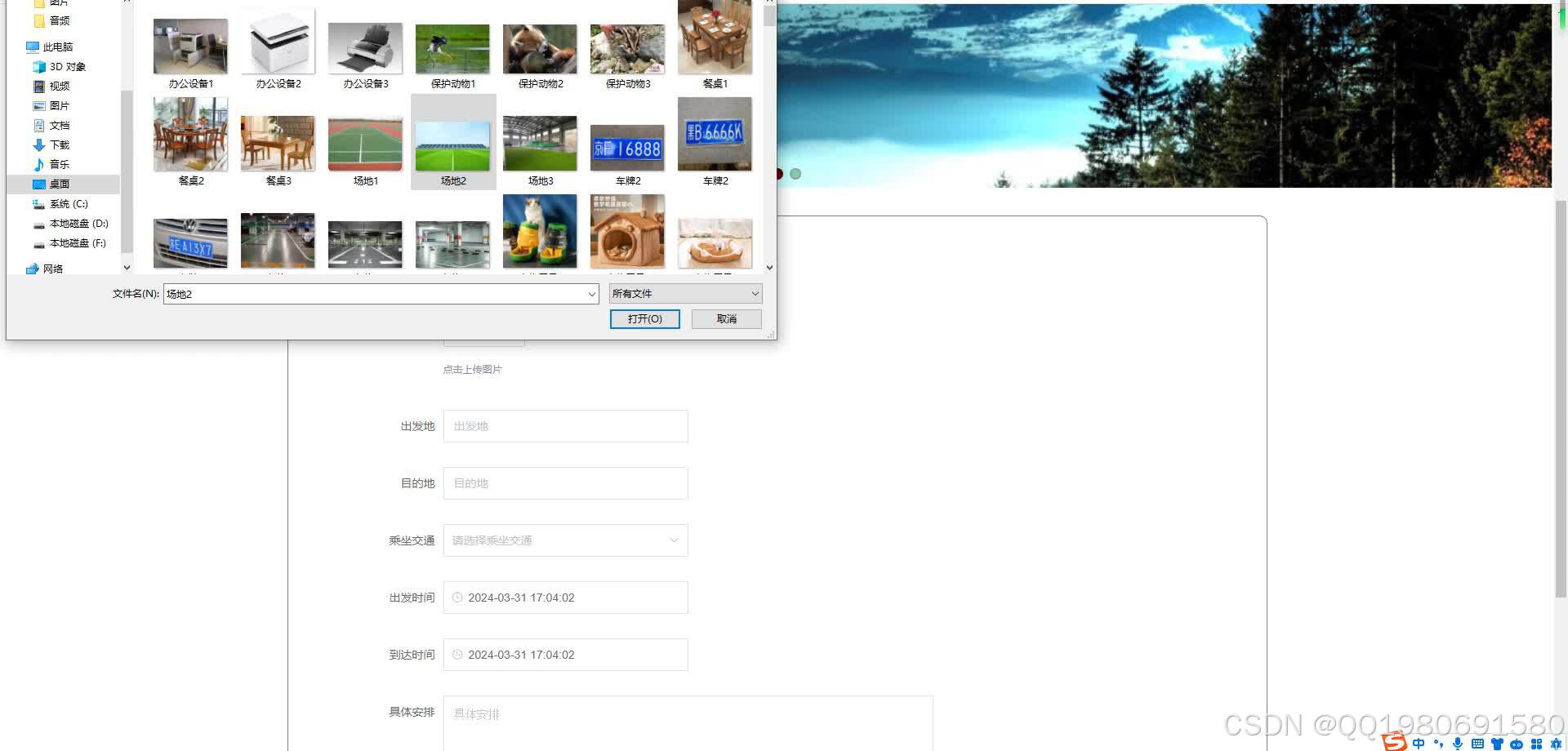This screenshot has height=751, width=1568.
Task: Click the clock icon in 到达时间 field
Action: (x=457, y=655)
